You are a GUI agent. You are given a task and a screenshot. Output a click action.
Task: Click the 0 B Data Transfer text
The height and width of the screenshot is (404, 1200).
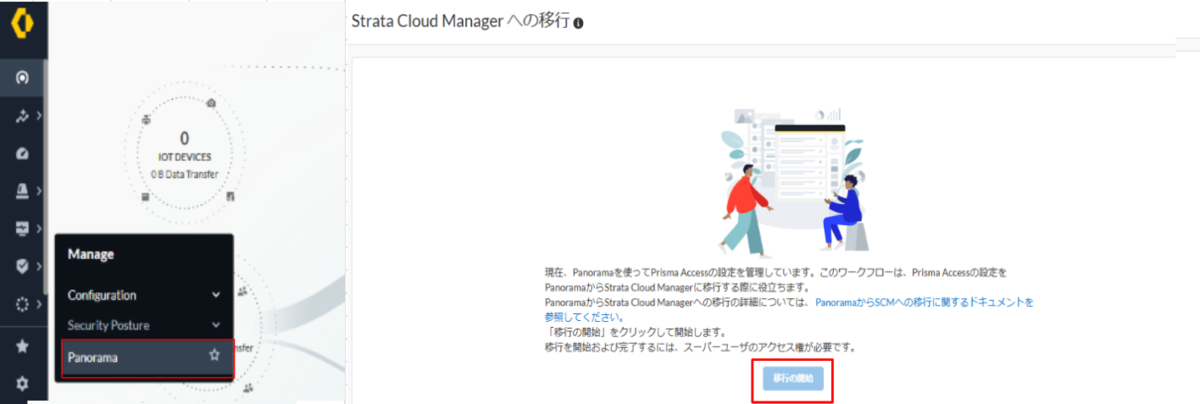(x=184, y=175)
